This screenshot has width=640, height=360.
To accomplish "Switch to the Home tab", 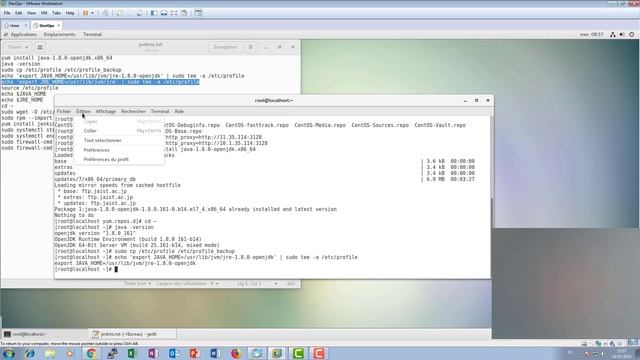I will pyautogui.click(x=14, y=25).
